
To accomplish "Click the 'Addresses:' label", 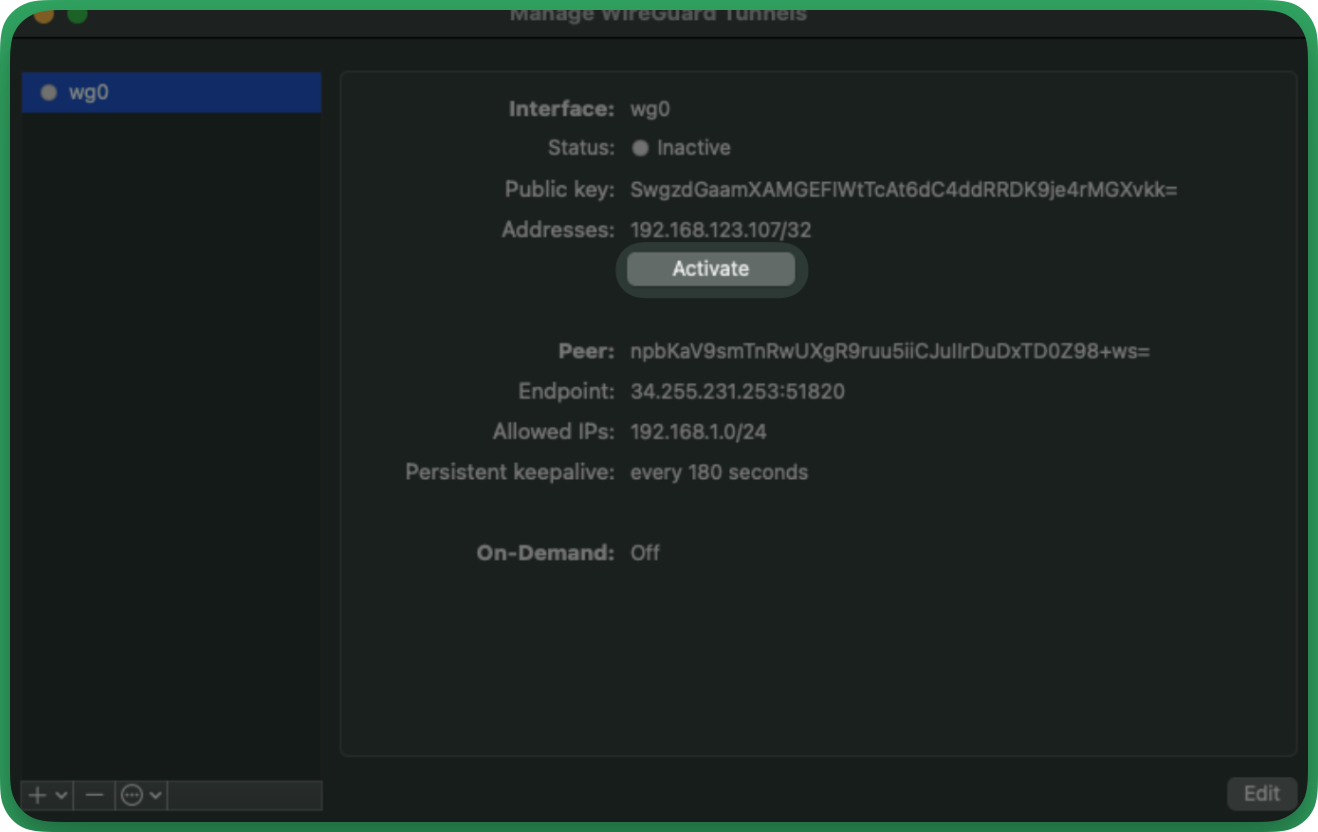I will (x=558, y=230).
